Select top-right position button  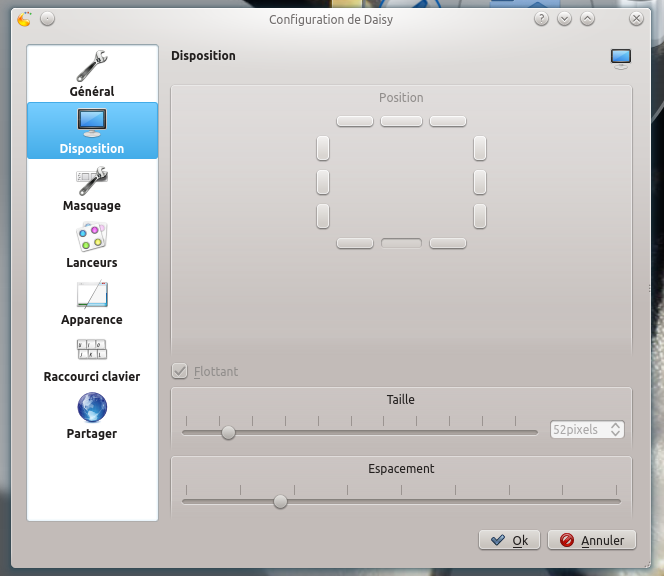tap(448, 122)
